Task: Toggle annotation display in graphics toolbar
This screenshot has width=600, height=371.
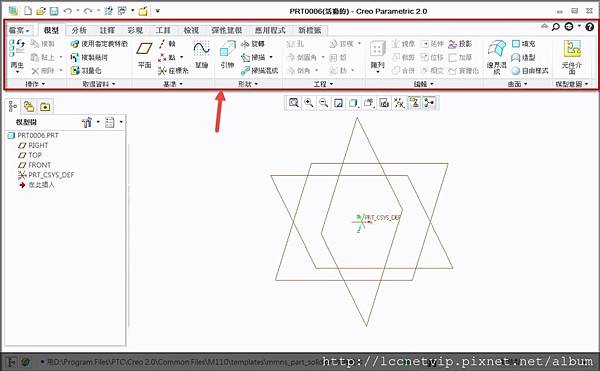Action: pyautogui.click(x=414, y=103)
